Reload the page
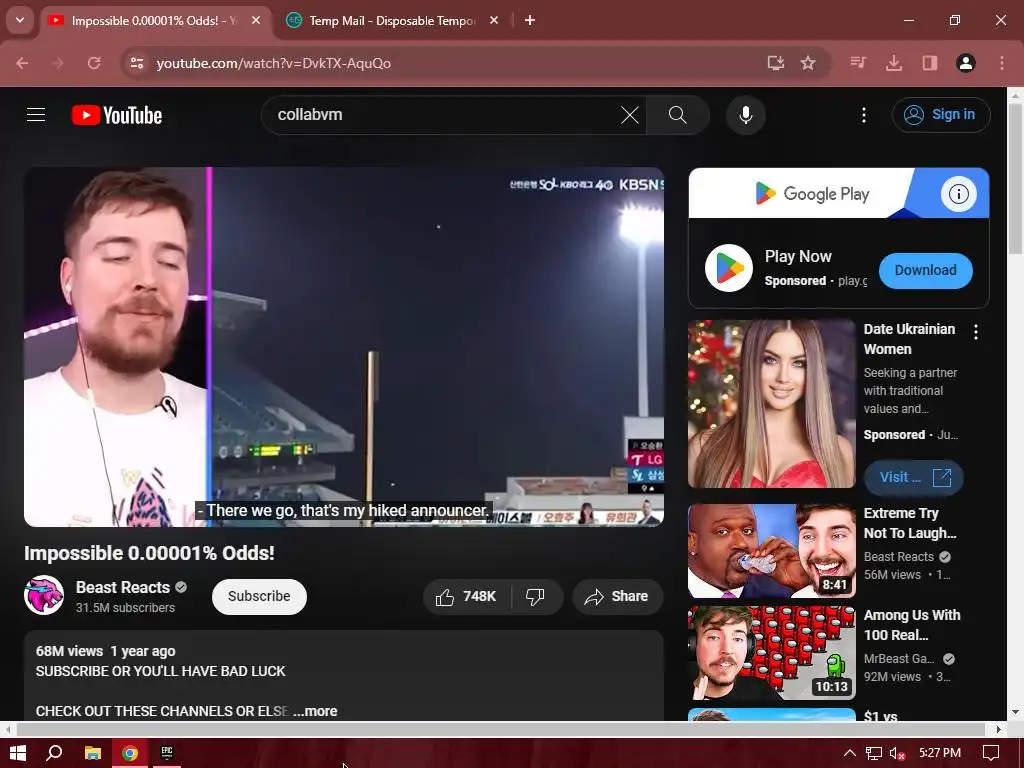 [94, 63]
